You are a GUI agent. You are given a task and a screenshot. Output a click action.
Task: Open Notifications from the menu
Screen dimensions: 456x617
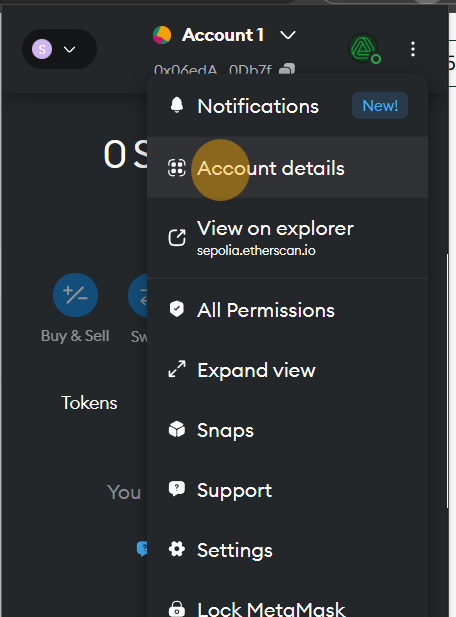288,106
